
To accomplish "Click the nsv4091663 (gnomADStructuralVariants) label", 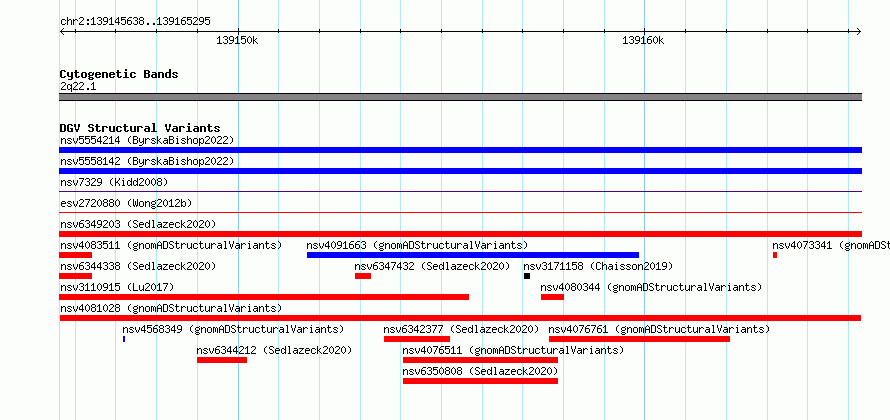I will click(x=417, y=245).
